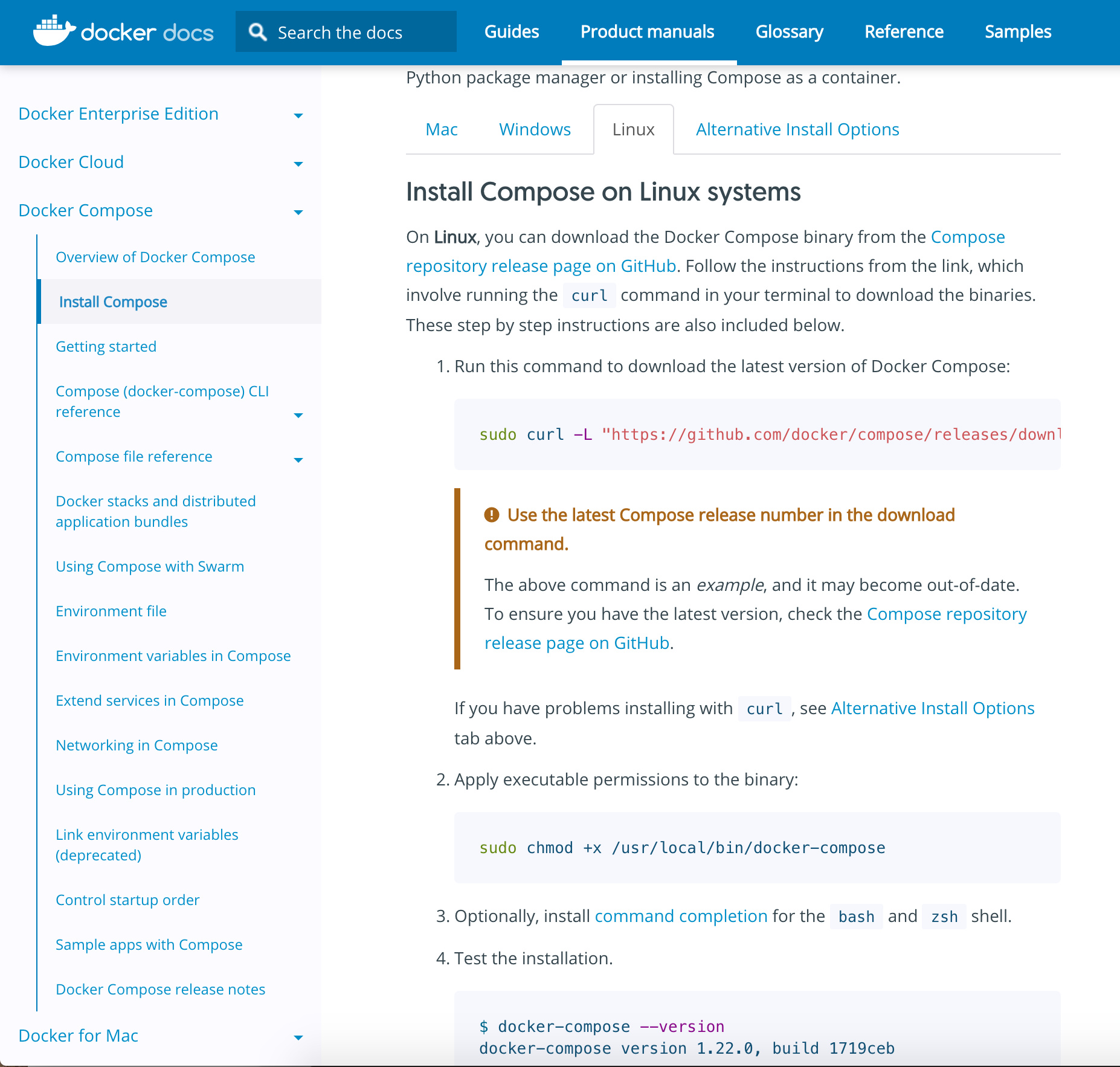Open the Samples menu
1120x1067 pixels.
tap(1018, 31)
